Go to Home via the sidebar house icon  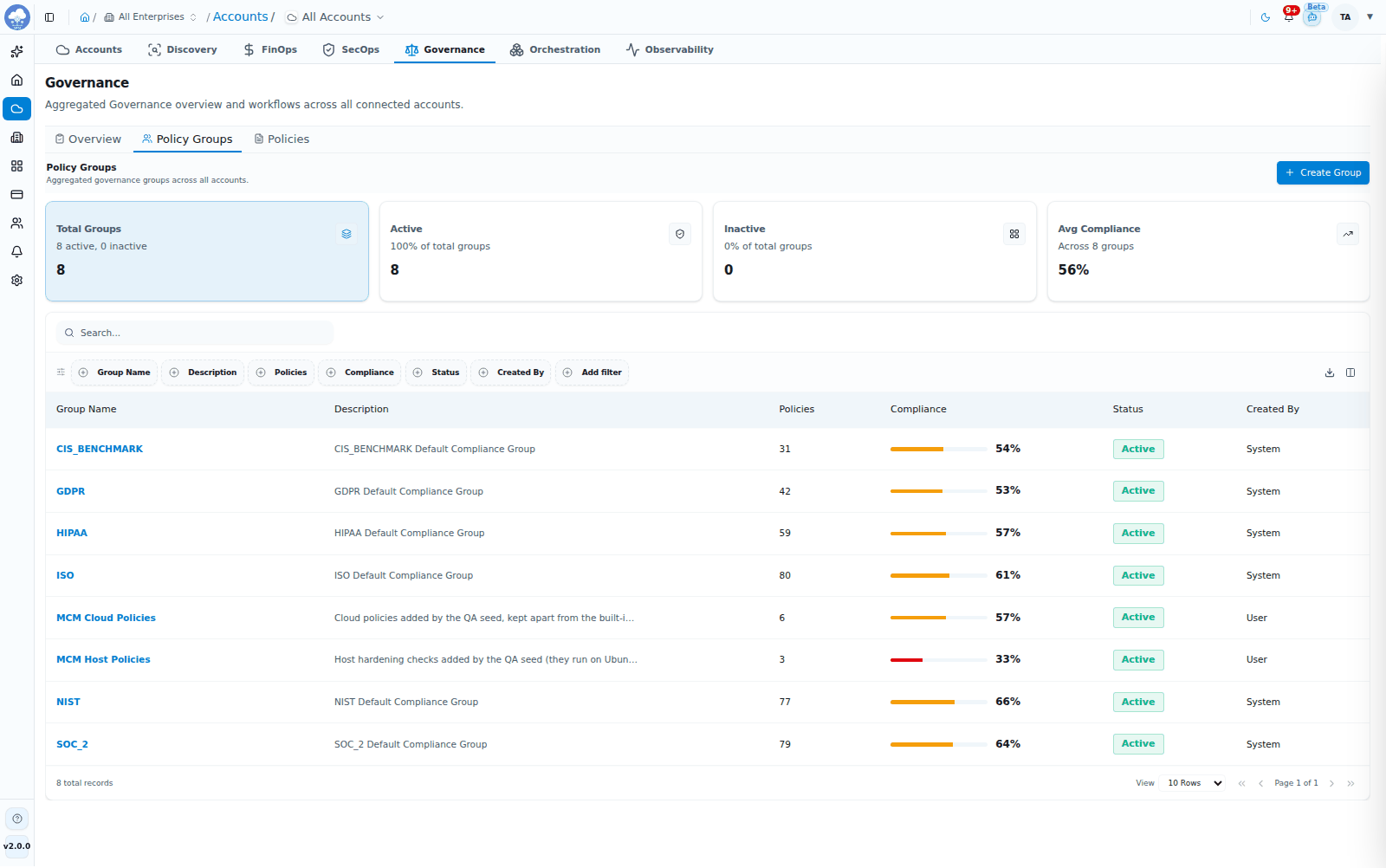(x=16, y=81)
